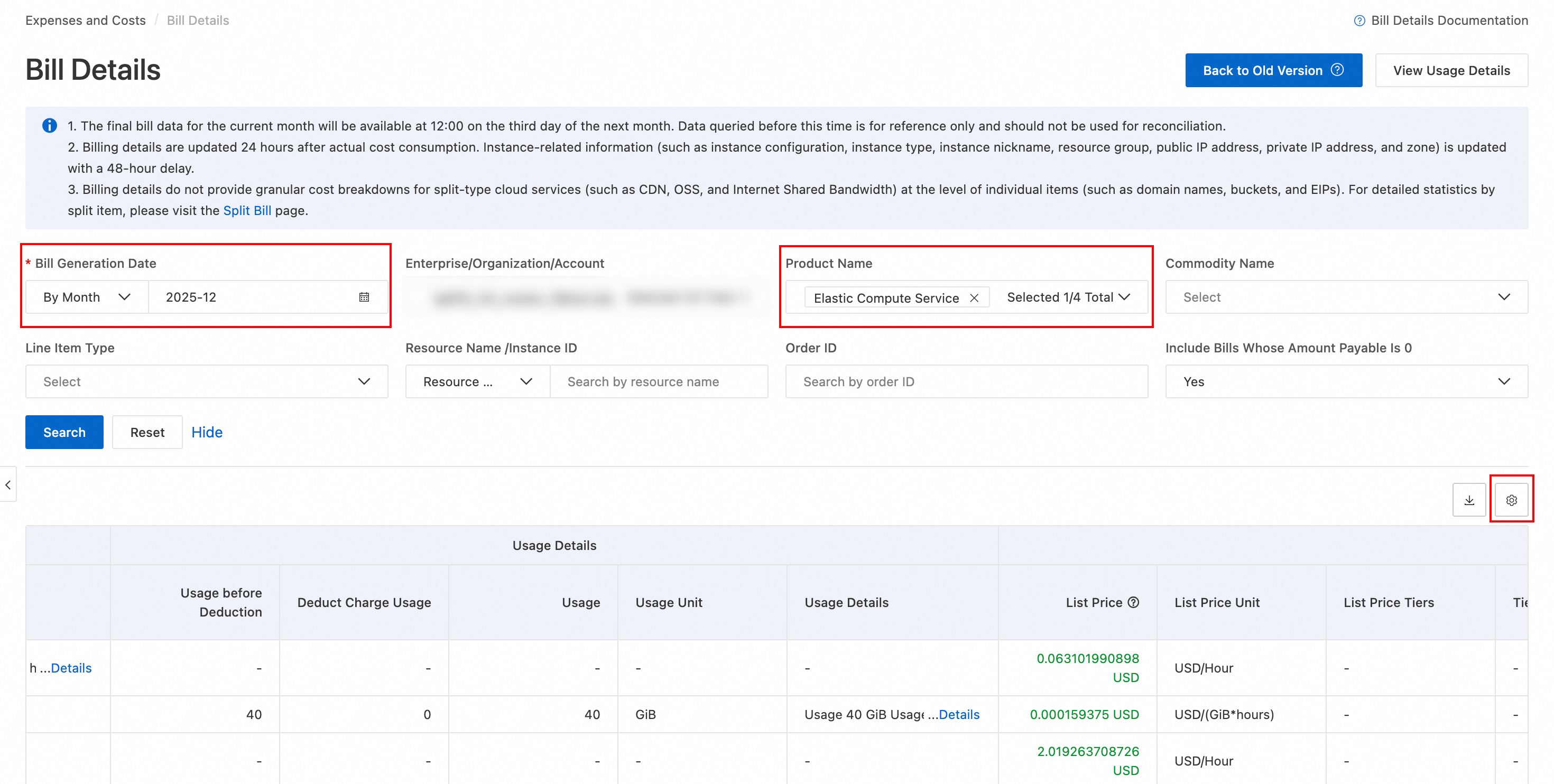Click the calendar icon in date field
Viewport: 1554px width, 784px height.
(x=364, y=297)
